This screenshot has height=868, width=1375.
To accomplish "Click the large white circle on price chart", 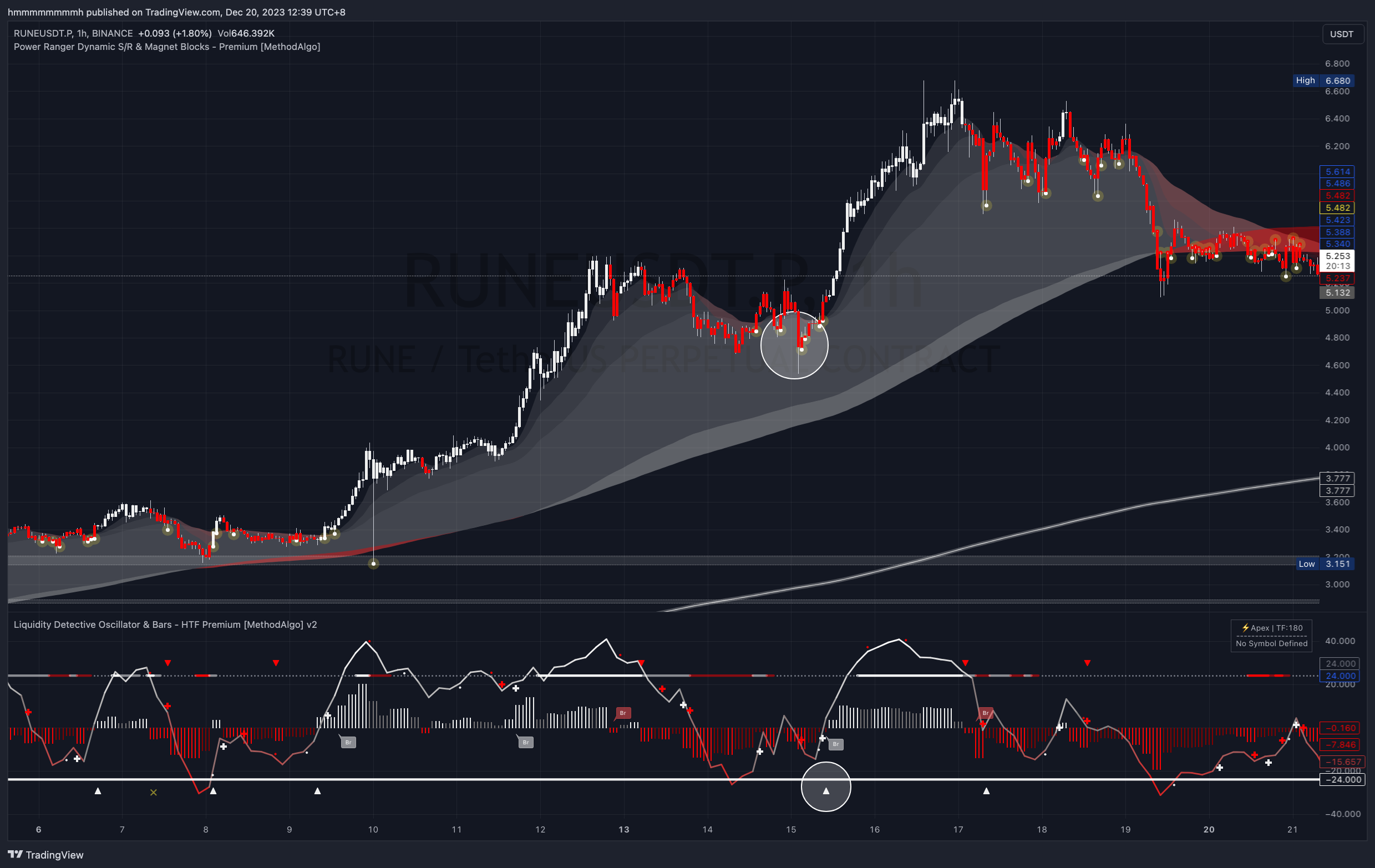I will [794, 345].
